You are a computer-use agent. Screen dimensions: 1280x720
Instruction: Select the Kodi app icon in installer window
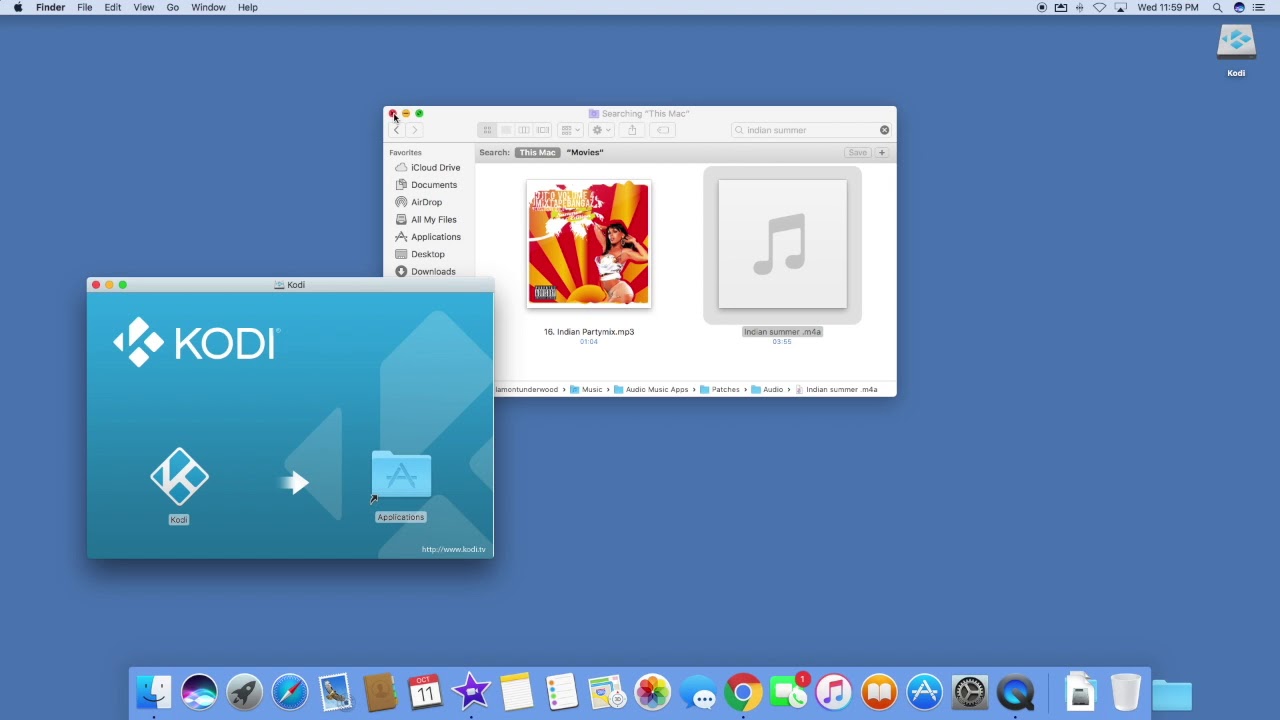(179, 477)
